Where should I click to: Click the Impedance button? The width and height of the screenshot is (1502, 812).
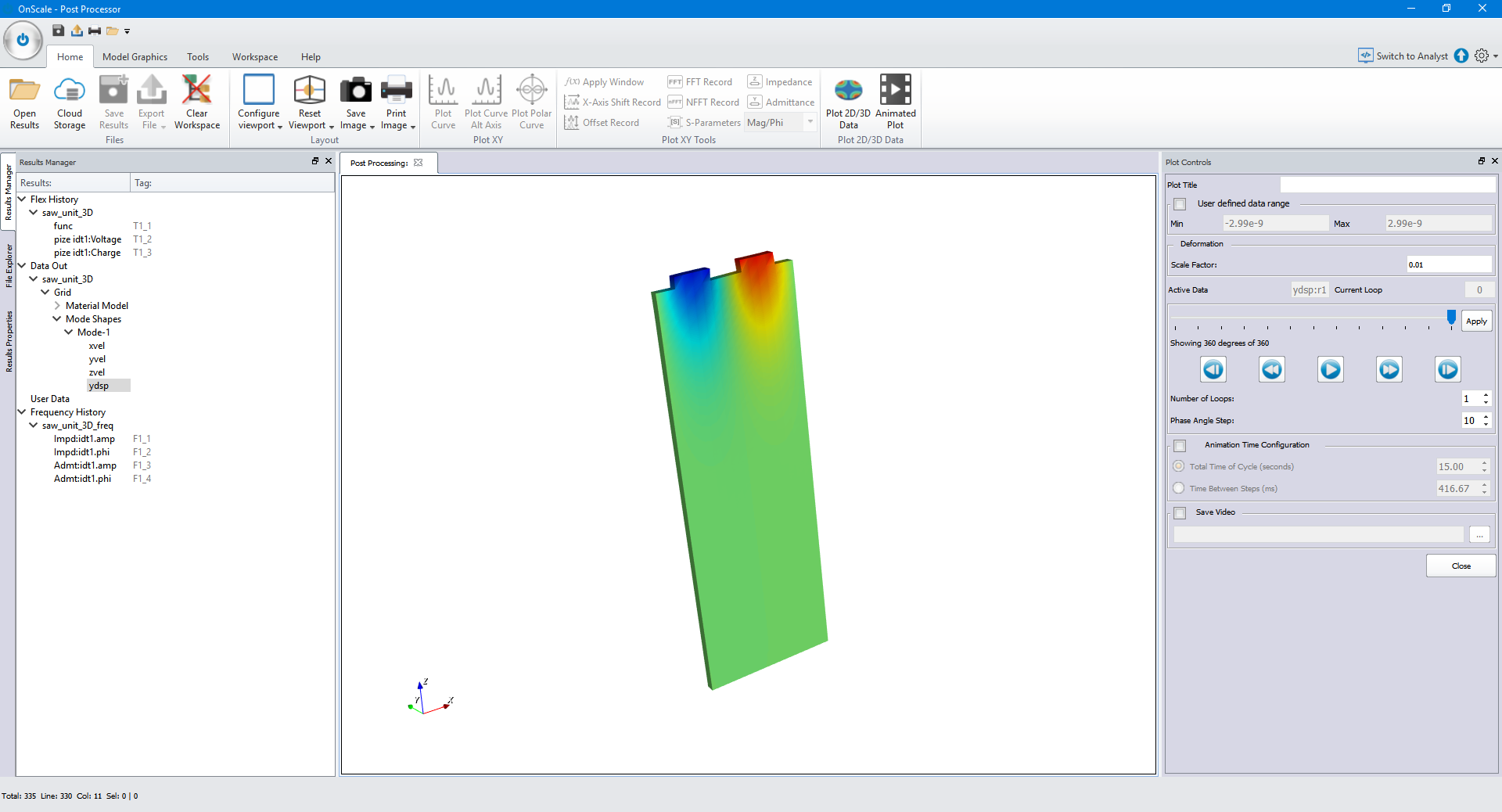(780, 81)
